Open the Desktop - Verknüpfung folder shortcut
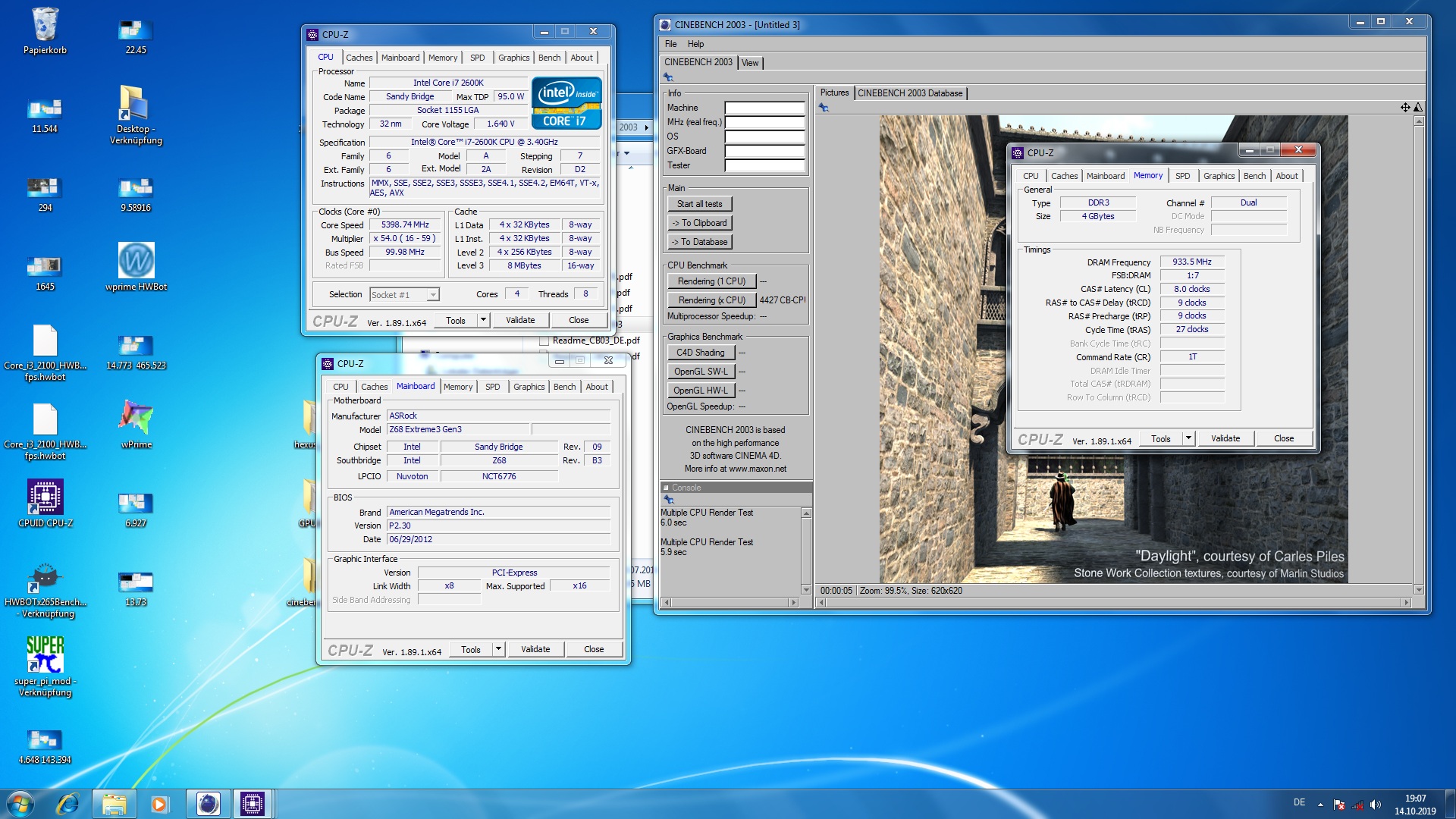The height and width of the screenshot is (819, 1456). click(x=136, y=114)
